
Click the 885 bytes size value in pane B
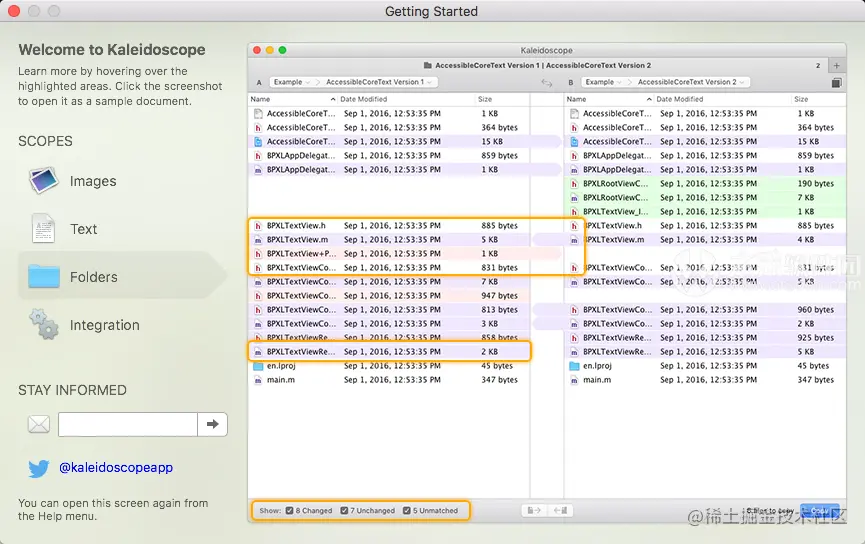pyautogui.click(x=815, y=226)
